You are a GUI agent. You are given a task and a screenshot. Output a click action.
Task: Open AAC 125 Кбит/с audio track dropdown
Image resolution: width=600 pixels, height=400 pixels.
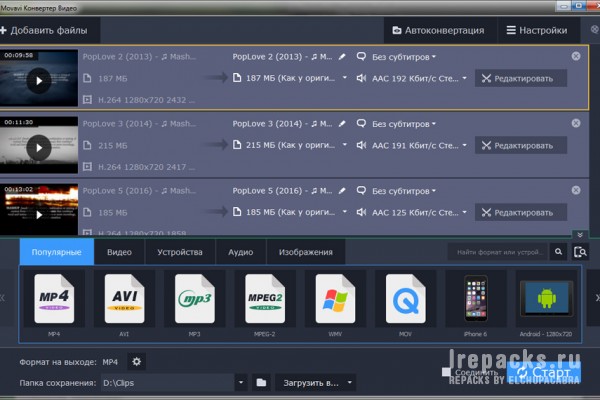(x=465, y=212)
